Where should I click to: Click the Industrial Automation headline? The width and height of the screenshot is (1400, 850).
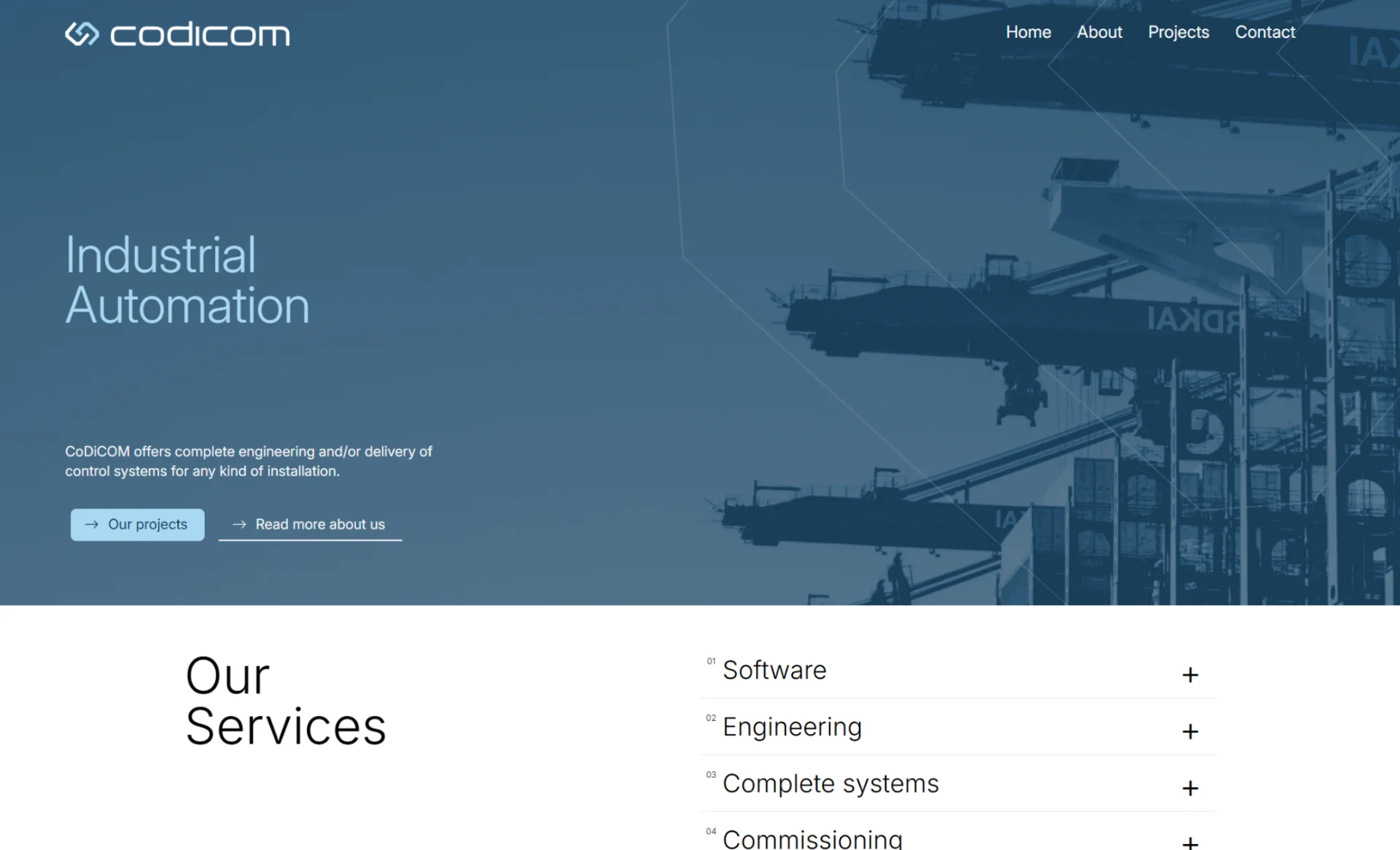pyautogui.click(x=187, y=280)
